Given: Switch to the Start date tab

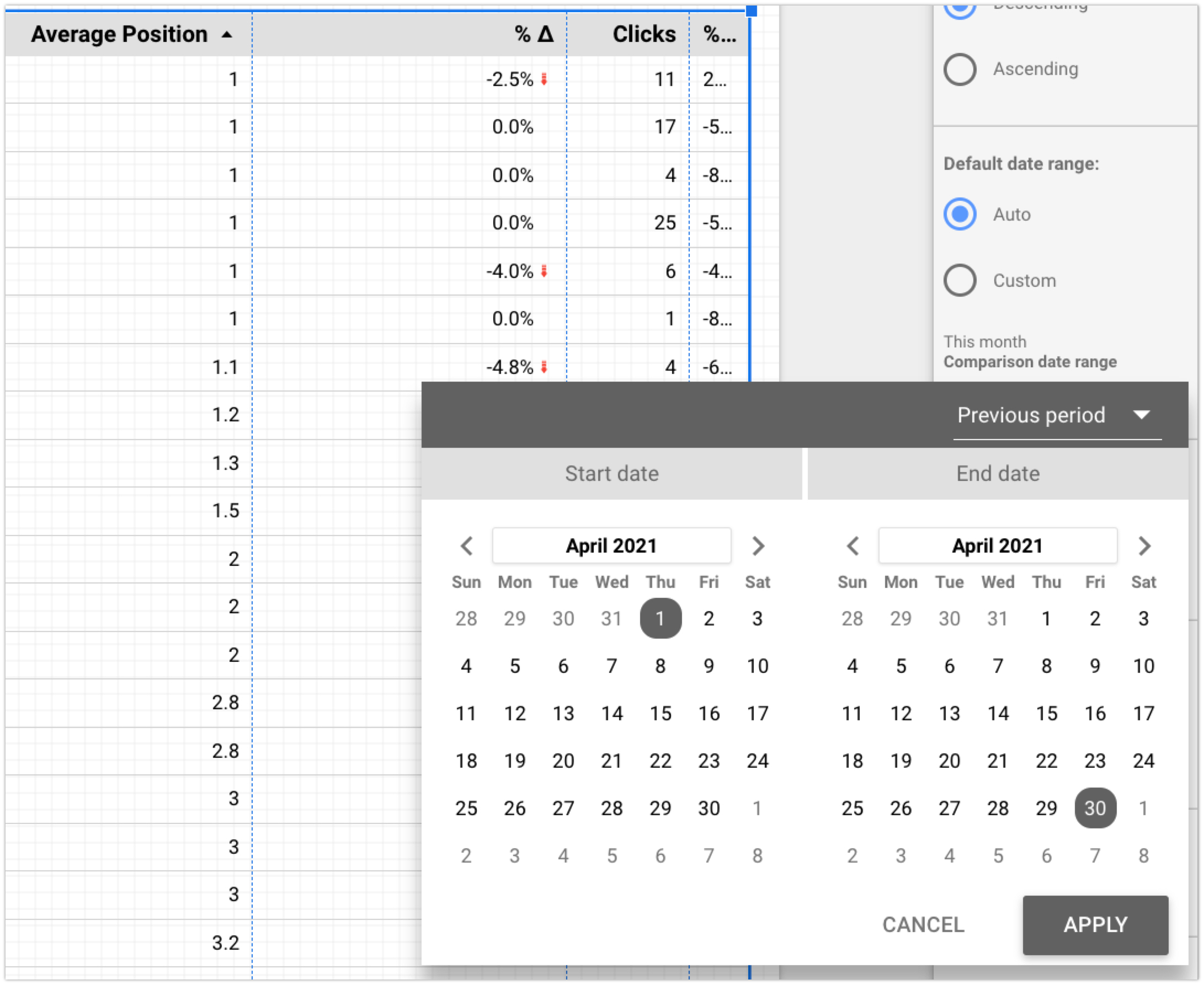Looking at the screenshot, I should pos(611,474).
